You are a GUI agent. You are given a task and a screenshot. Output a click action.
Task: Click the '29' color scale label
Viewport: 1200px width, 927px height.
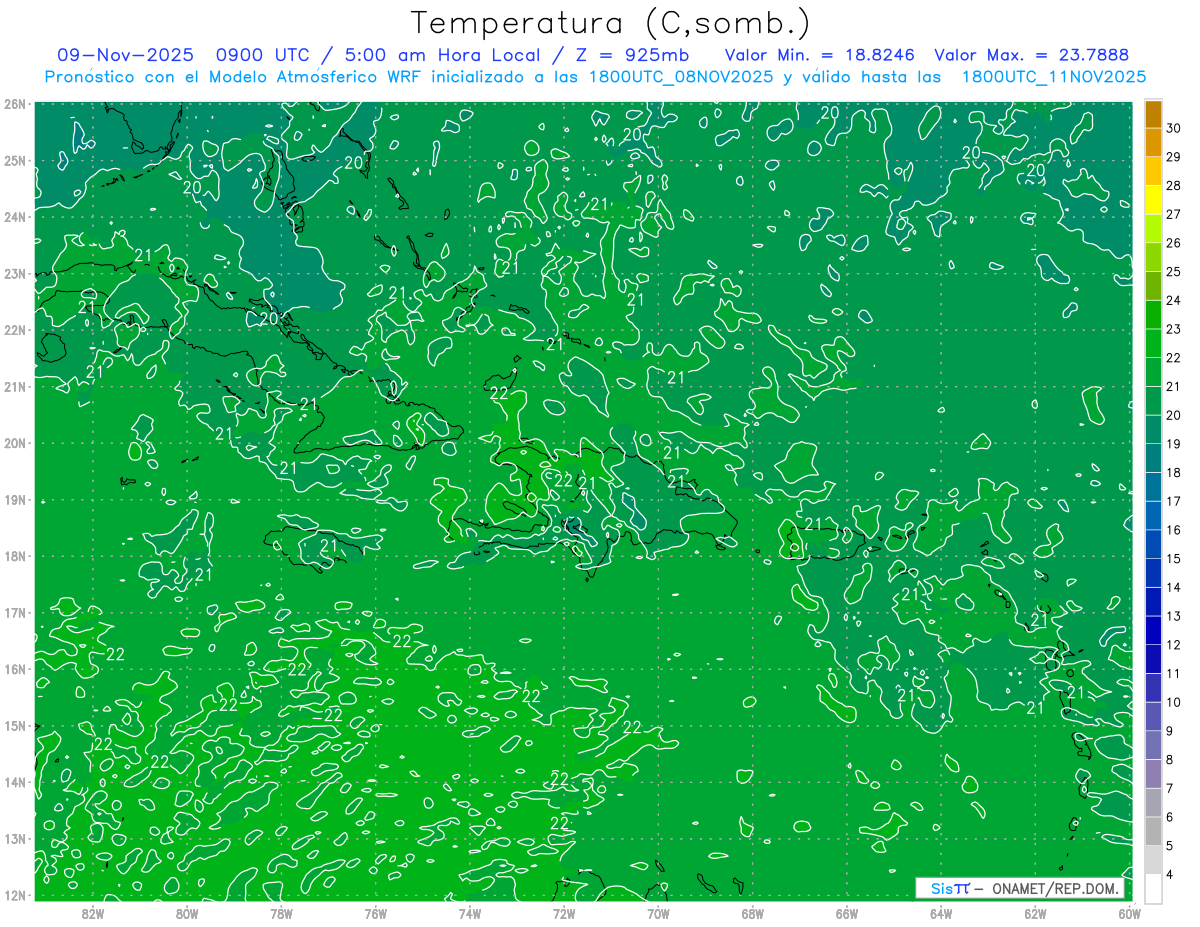1174,157
